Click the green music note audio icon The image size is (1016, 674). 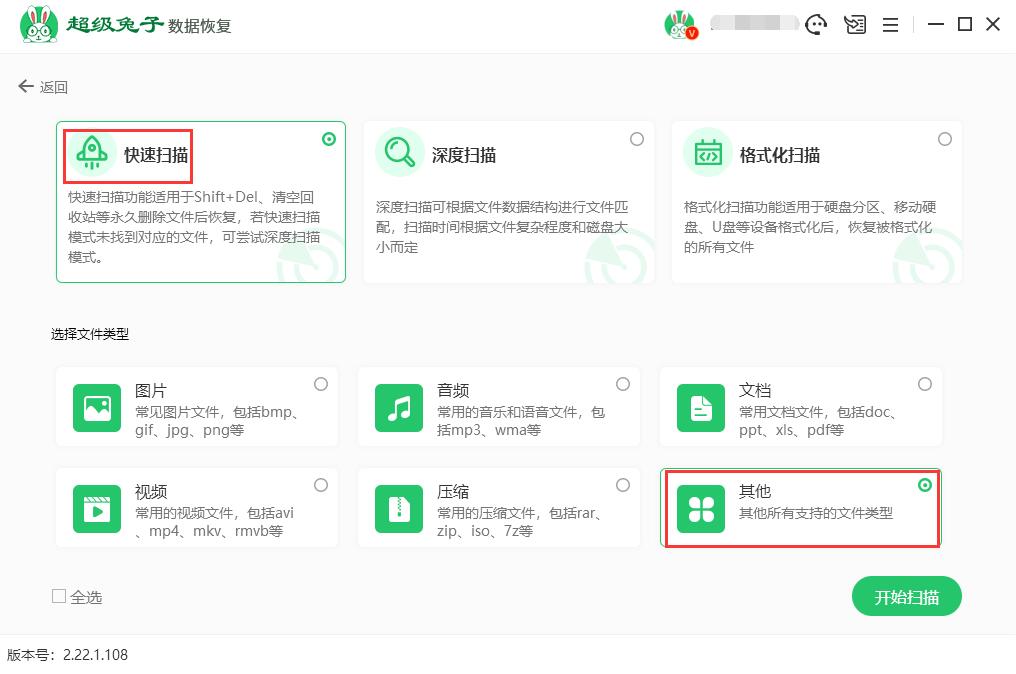(398, 408)
